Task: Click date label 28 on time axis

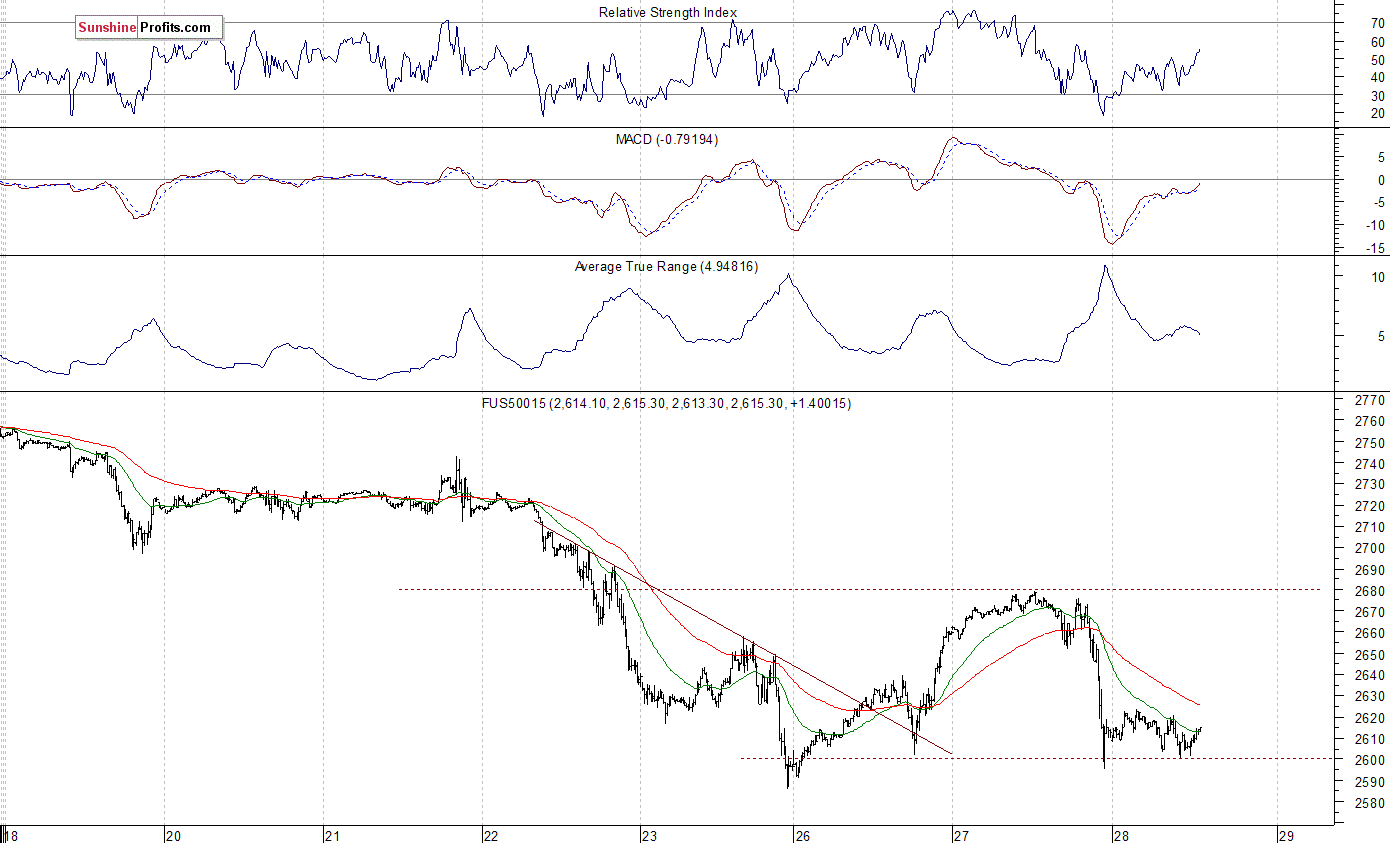Action: point(1121,835)
